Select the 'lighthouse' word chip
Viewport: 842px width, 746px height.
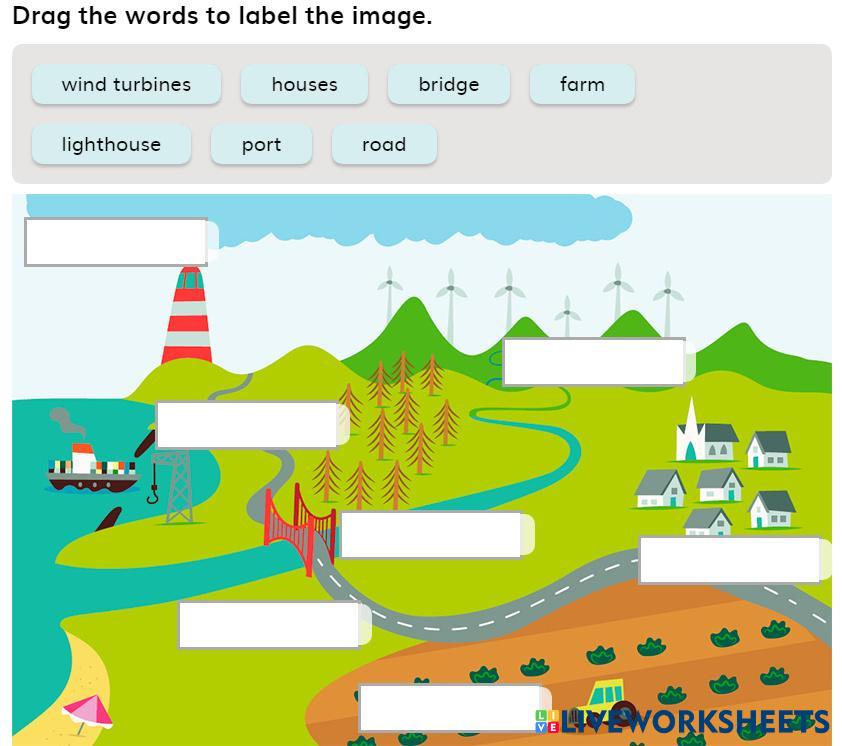click(x=111, y=144)
